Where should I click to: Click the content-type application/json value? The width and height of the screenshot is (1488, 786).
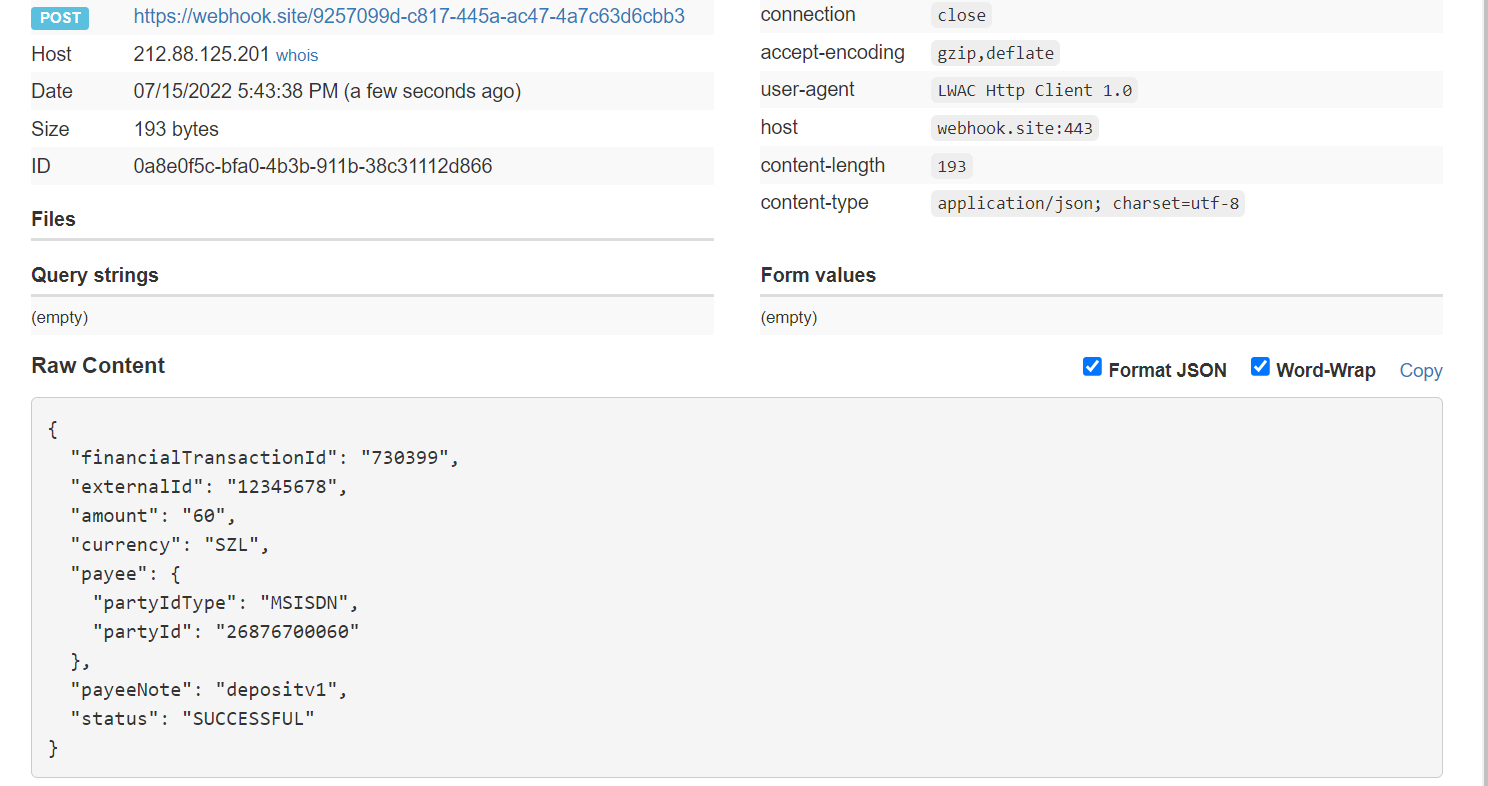tap(1088, 203)
